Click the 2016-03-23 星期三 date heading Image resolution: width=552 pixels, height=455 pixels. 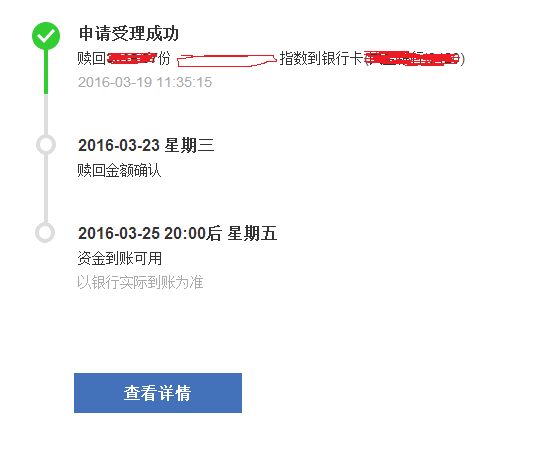(146, 145)
